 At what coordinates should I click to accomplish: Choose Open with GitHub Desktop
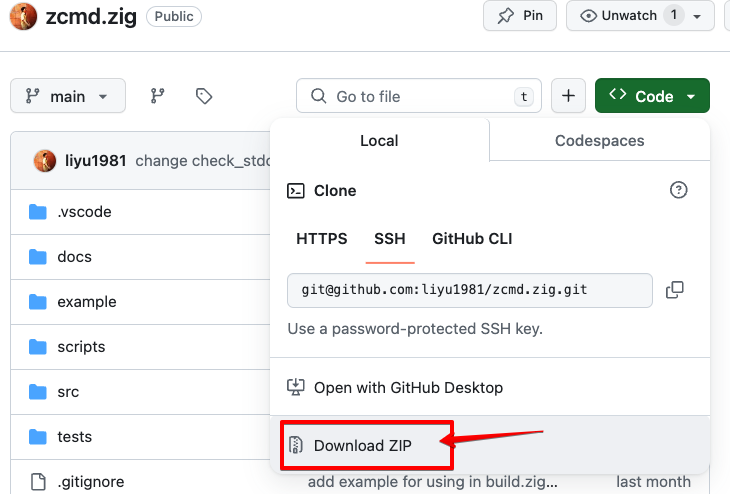click(408, 387)
